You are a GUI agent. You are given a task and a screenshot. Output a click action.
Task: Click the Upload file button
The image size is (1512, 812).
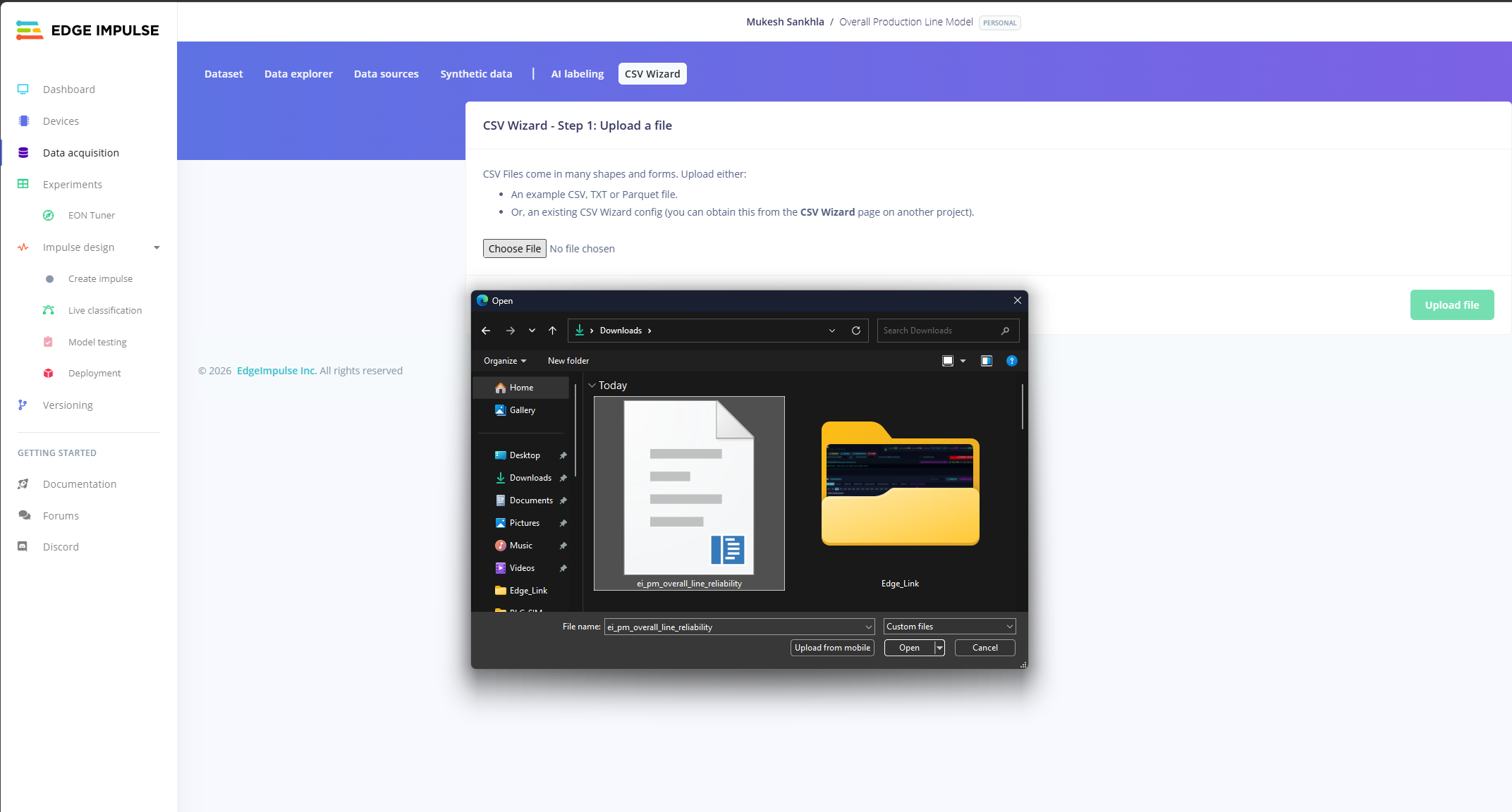[1452, 305]
